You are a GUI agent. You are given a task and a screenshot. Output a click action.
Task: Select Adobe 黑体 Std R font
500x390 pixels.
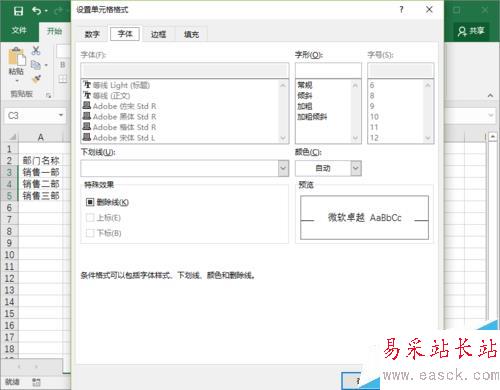[x=119, y=117]
